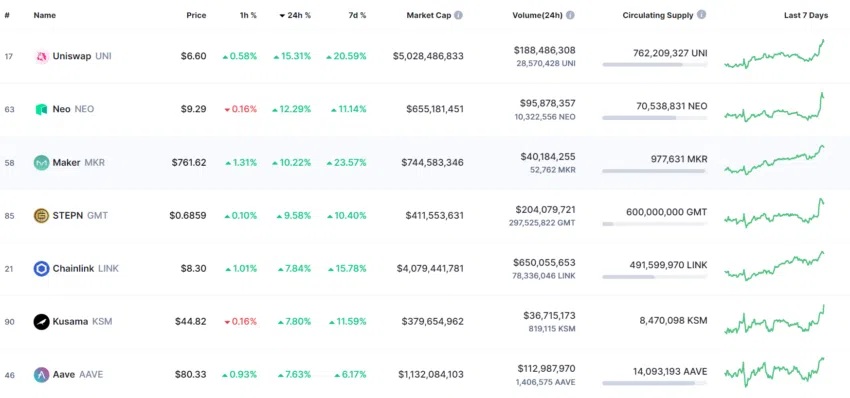Sort table by 1h % header
This screenshot has height=398, width=850.
(248, 15)
